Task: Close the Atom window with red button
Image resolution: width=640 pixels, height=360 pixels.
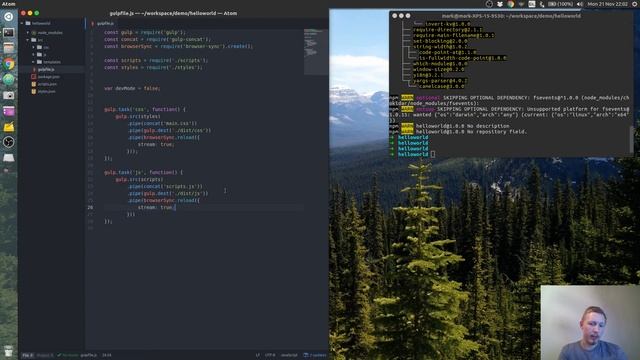Action: (23, 13)
